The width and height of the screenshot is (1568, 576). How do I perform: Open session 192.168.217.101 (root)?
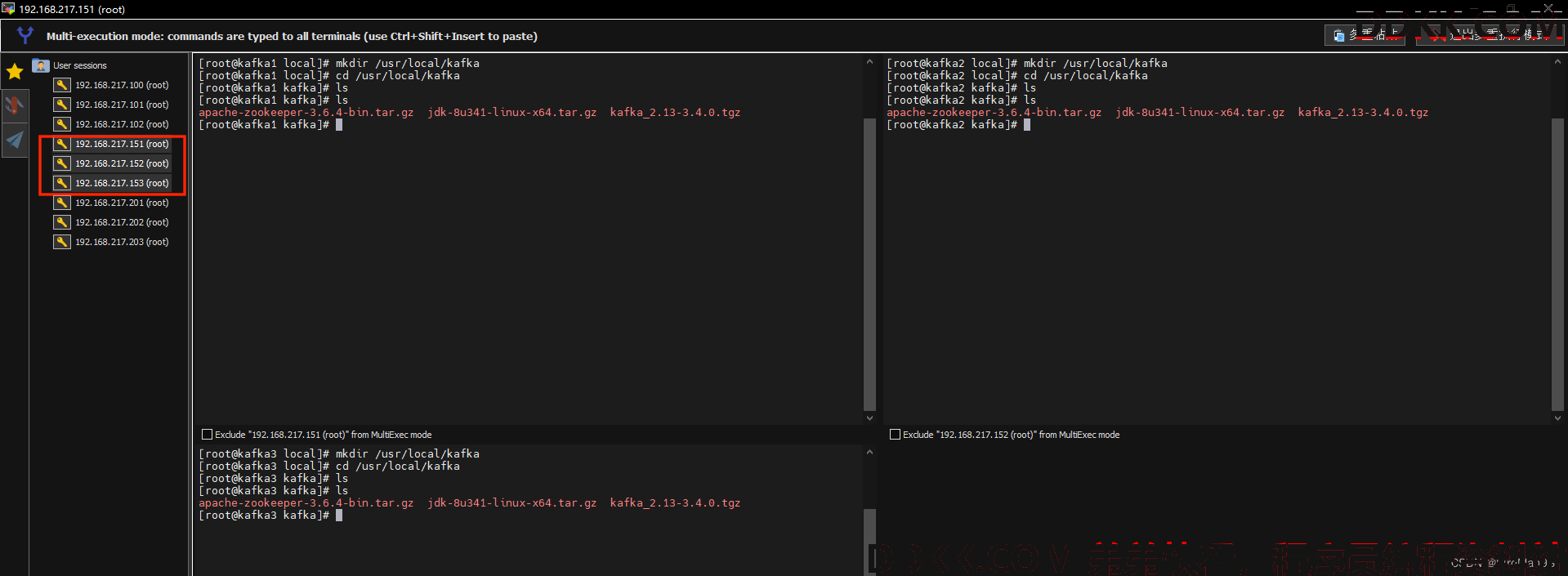pos(122,105)
